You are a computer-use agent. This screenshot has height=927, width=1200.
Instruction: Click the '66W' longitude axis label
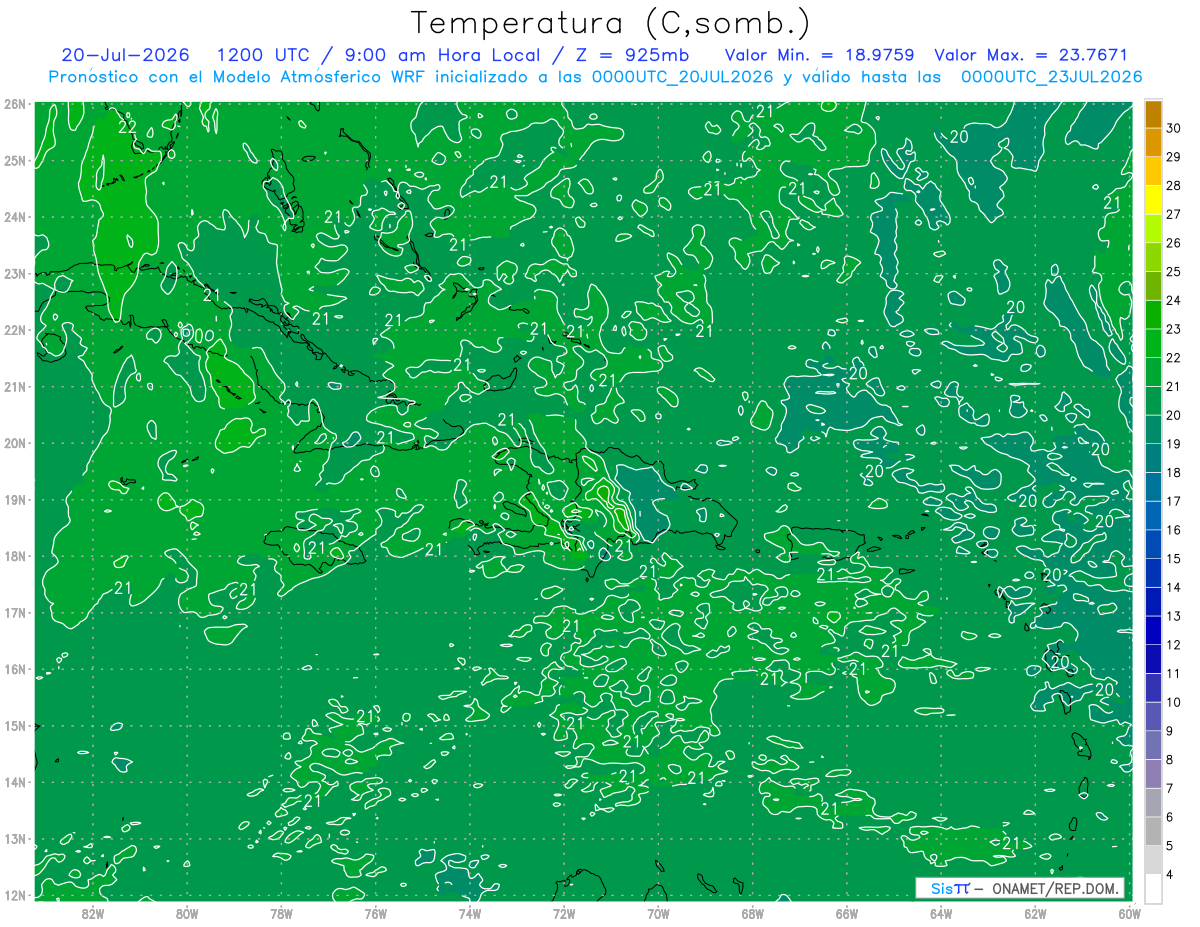[x=847, y=913]
